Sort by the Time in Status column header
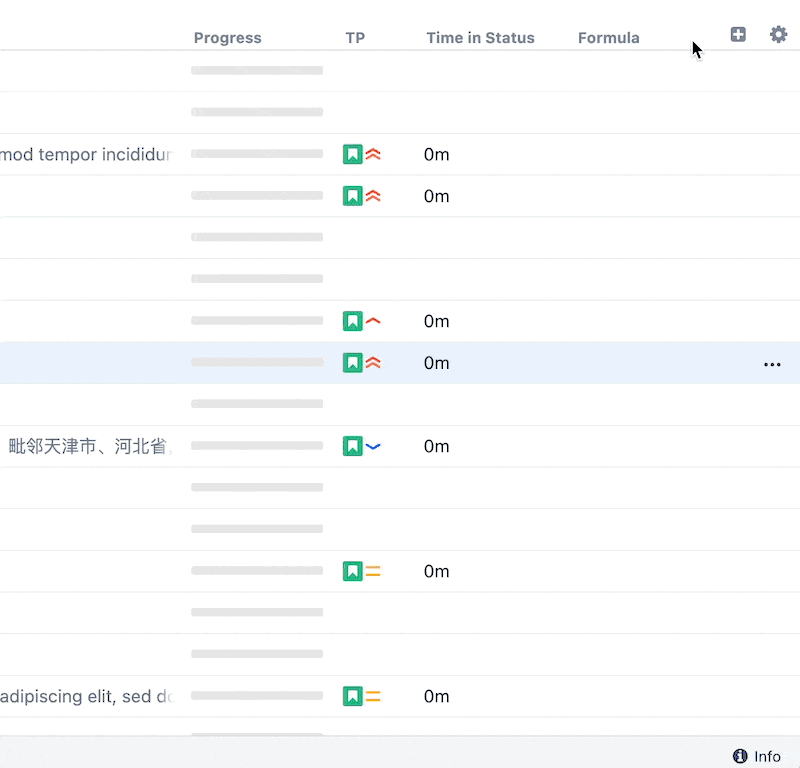The width and height of the screenshot is (800, 768). tap(480, 37)
